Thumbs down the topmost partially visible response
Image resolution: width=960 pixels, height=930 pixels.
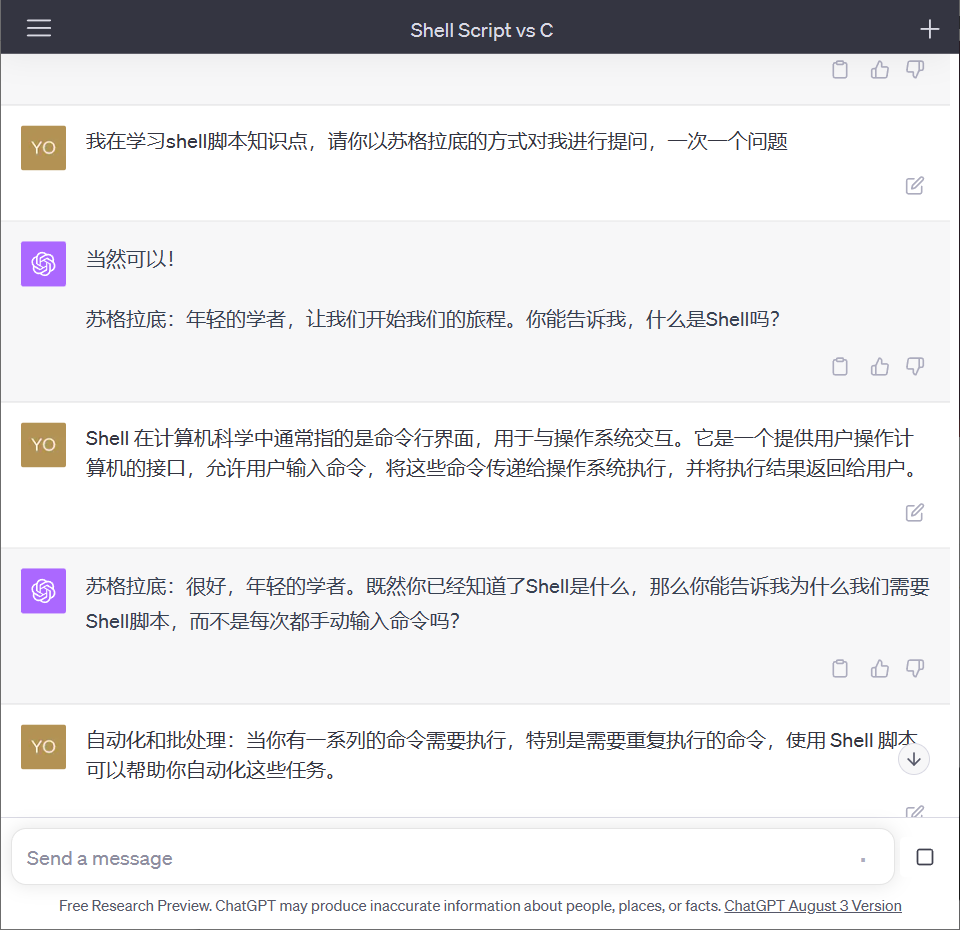(914, 69)
